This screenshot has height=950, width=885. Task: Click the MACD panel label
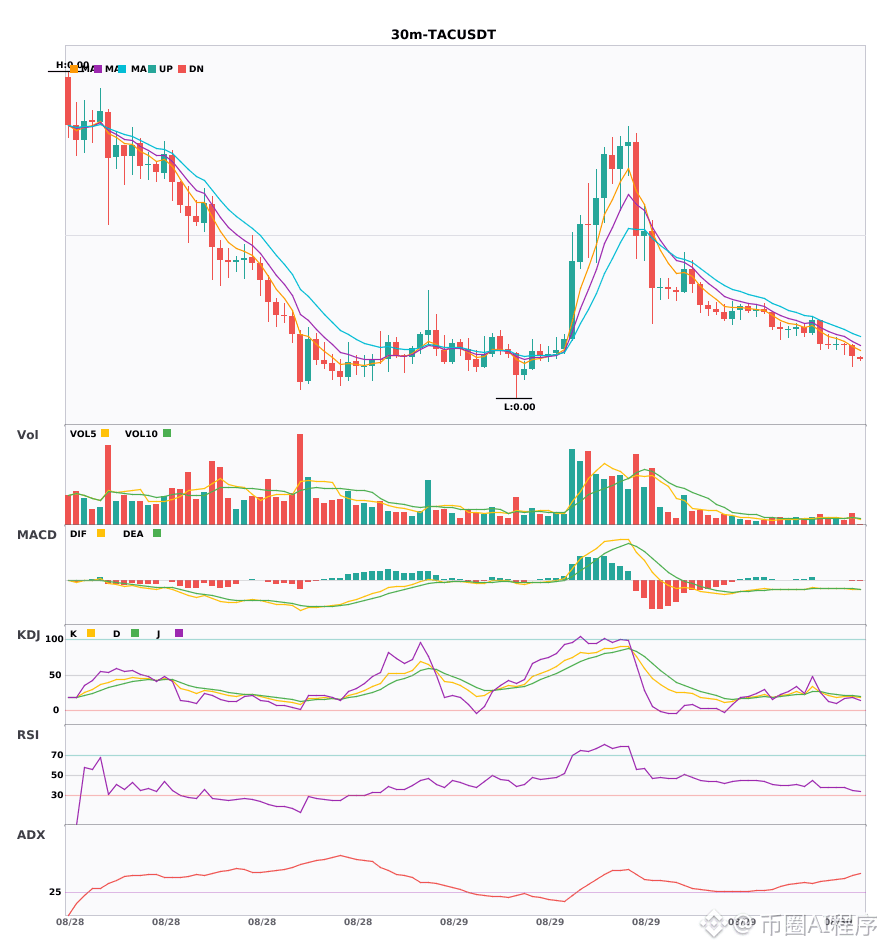[x=36, y=535]
